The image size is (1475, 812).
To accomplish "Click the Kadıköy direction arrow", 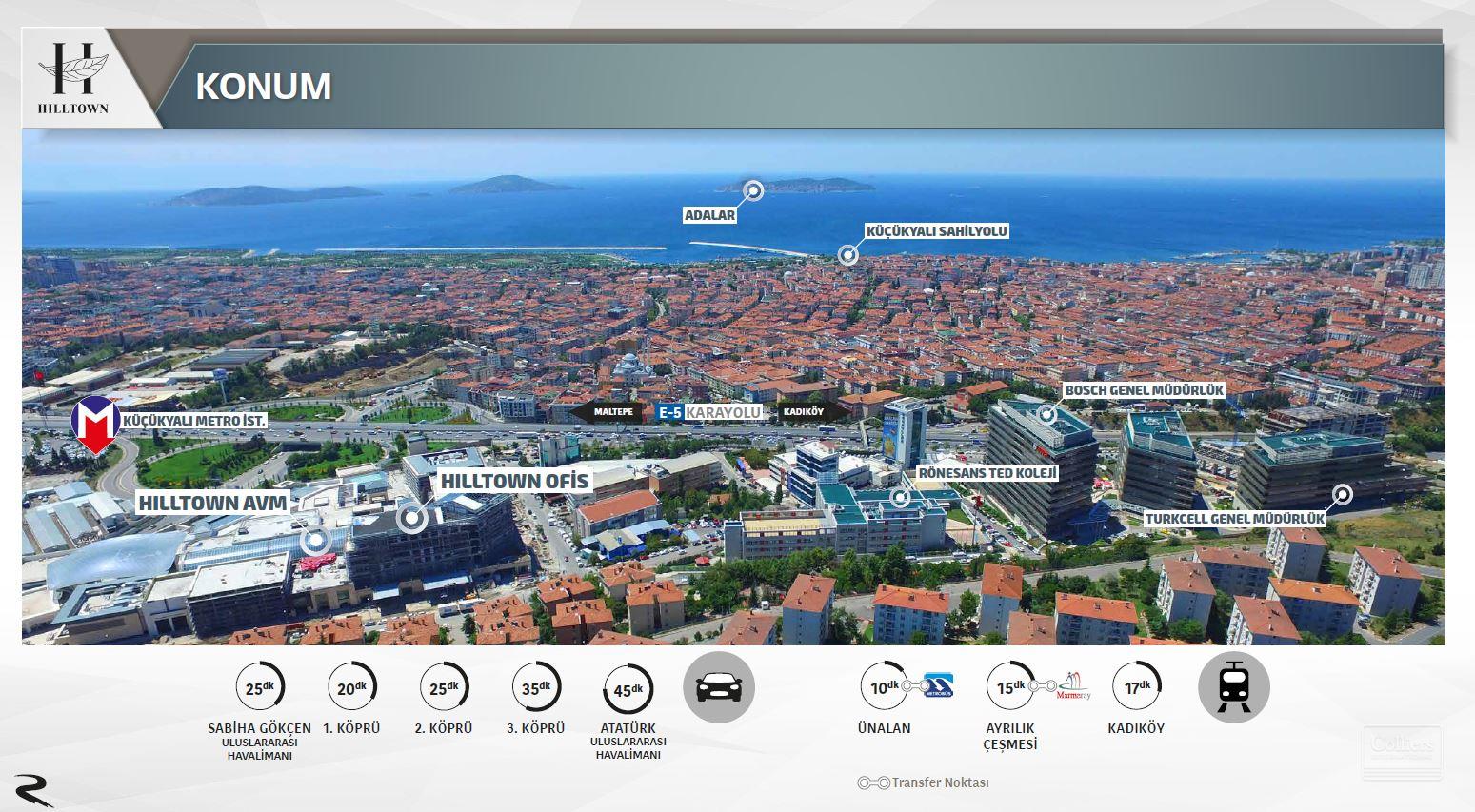I will pyautogui.click(x=807, y=412).
